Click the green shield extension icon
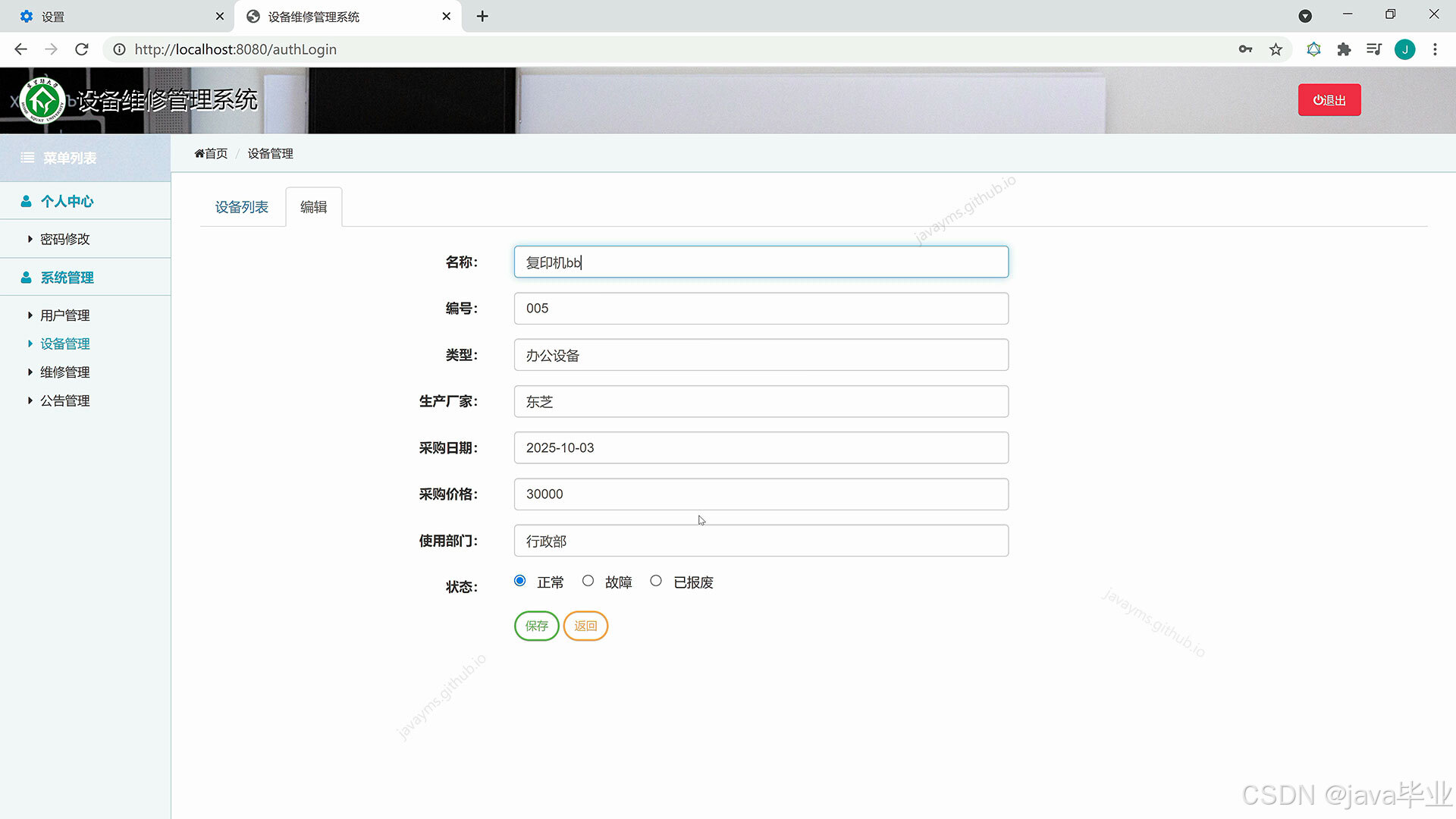Screen dimensions: 1456x819 [1313, 49]
